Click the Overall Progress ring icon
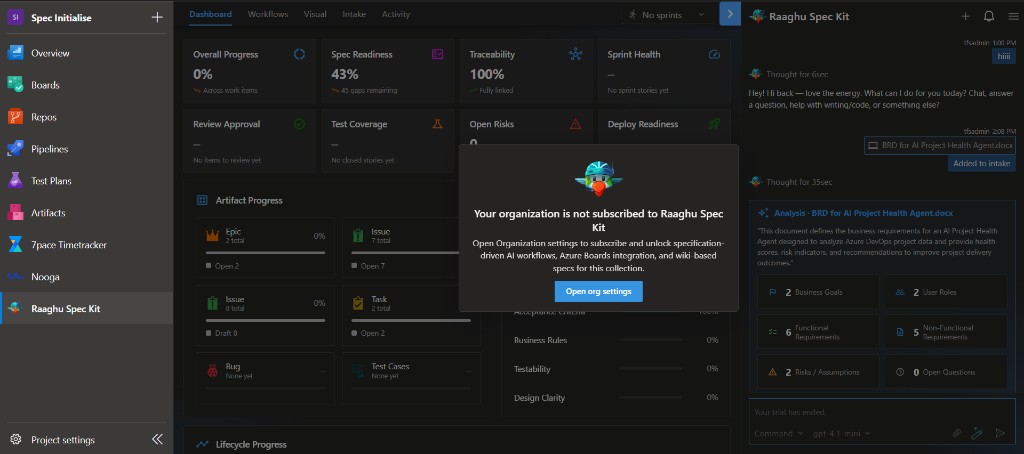The height and width of the screenshot is (454, 1024). [x=299, y=55]
